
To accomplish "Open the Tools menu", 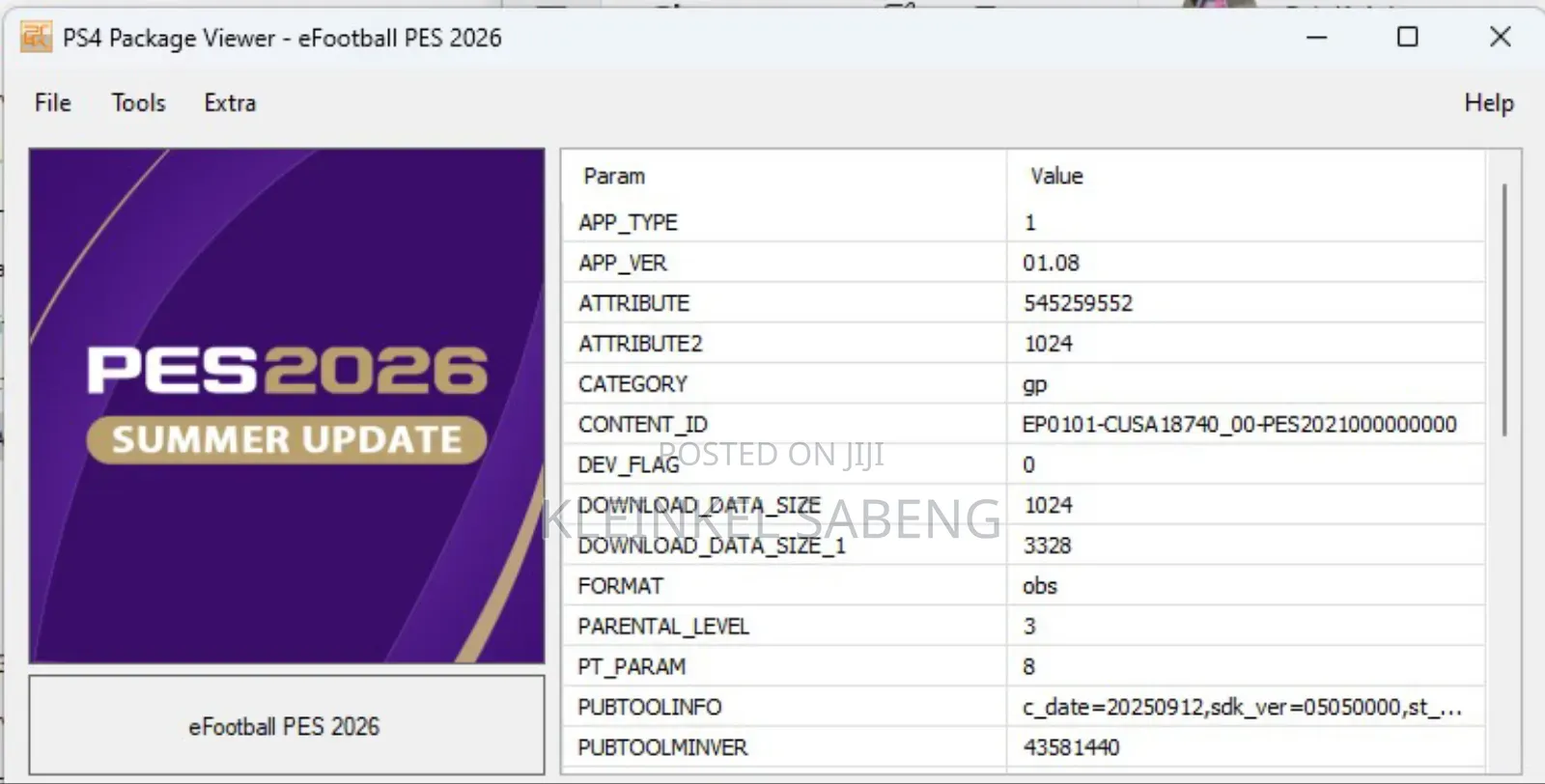I will tap(138, 102).
